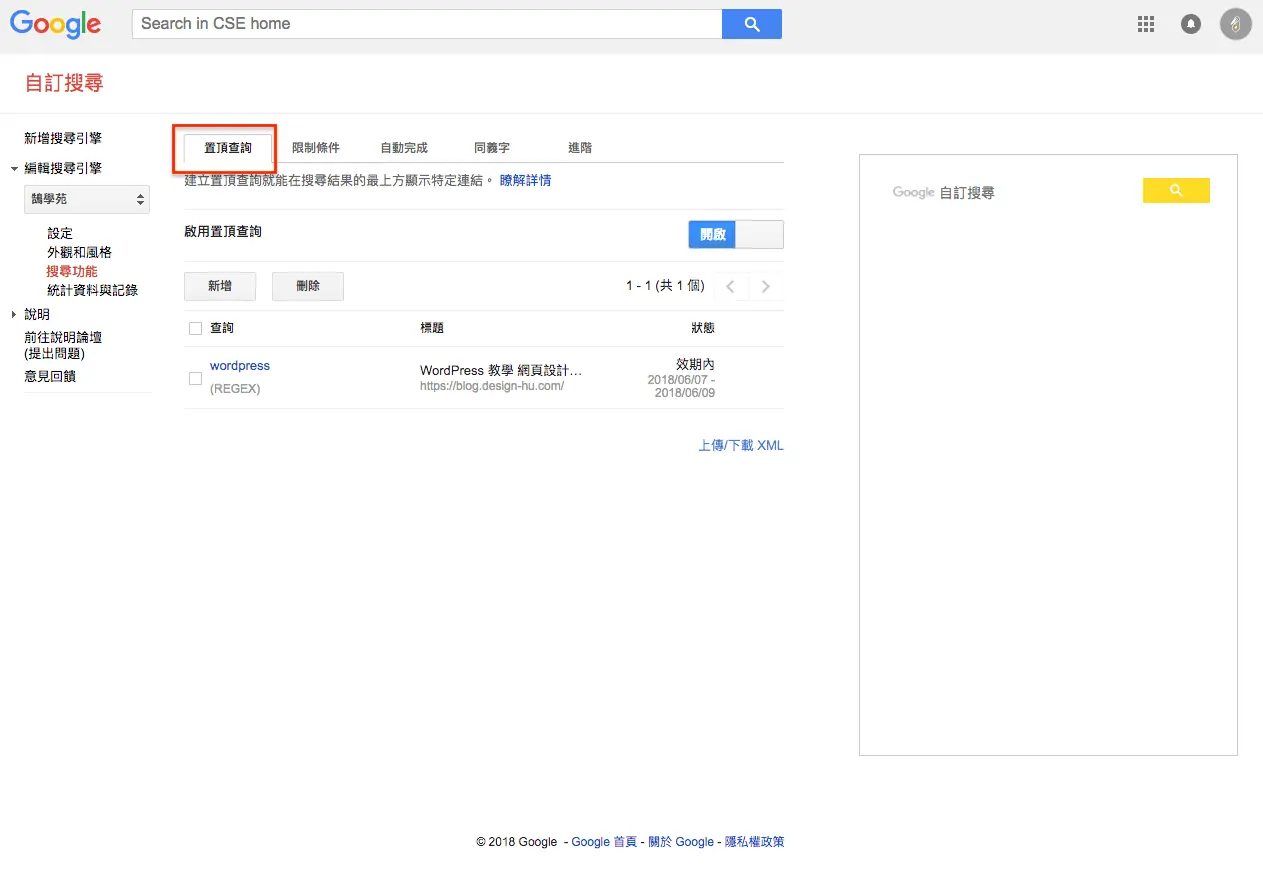Open the account avatar menu
Image resolution: width=1263 pixels, height=884 pixels.
click(x=1236, y=24)
